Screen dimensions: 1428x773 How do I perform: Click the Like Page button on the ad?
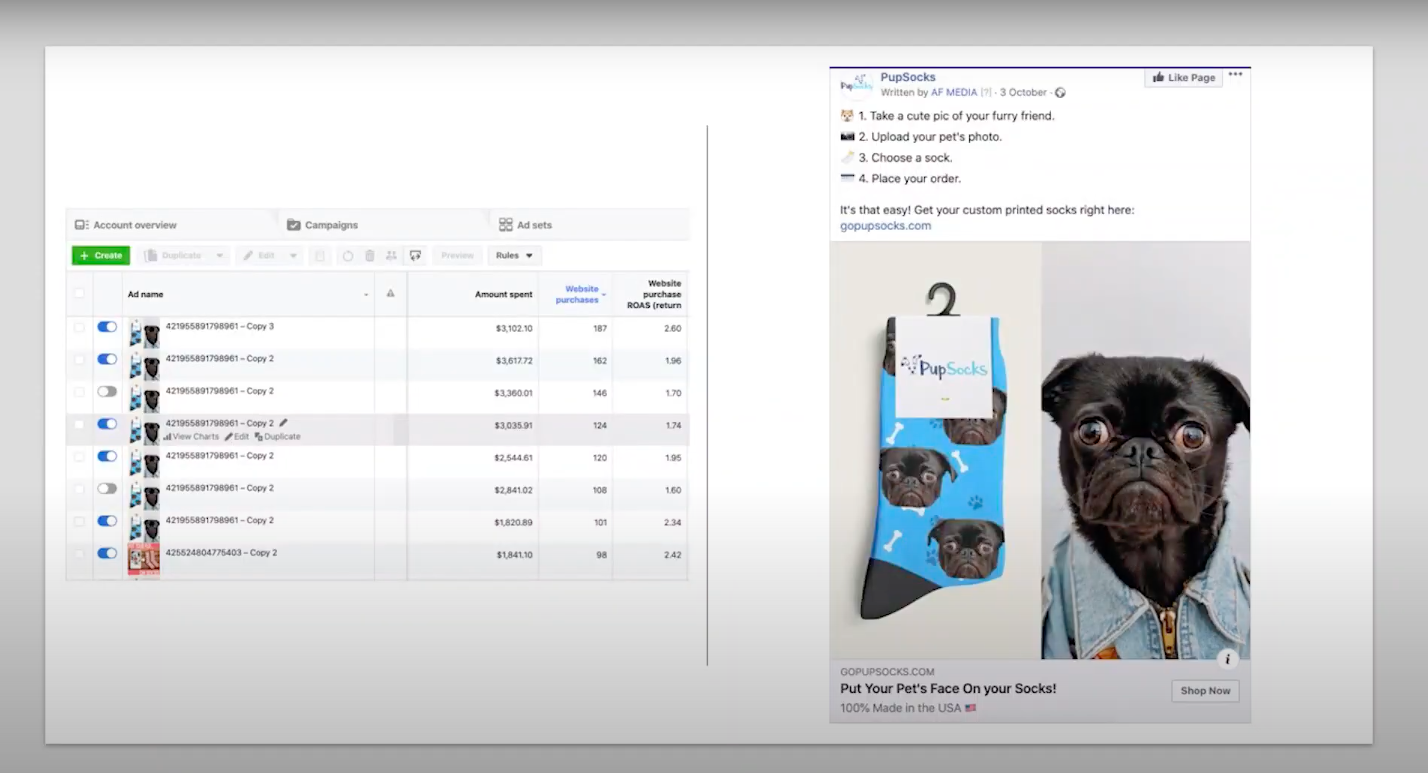[x=1184, y=77]
